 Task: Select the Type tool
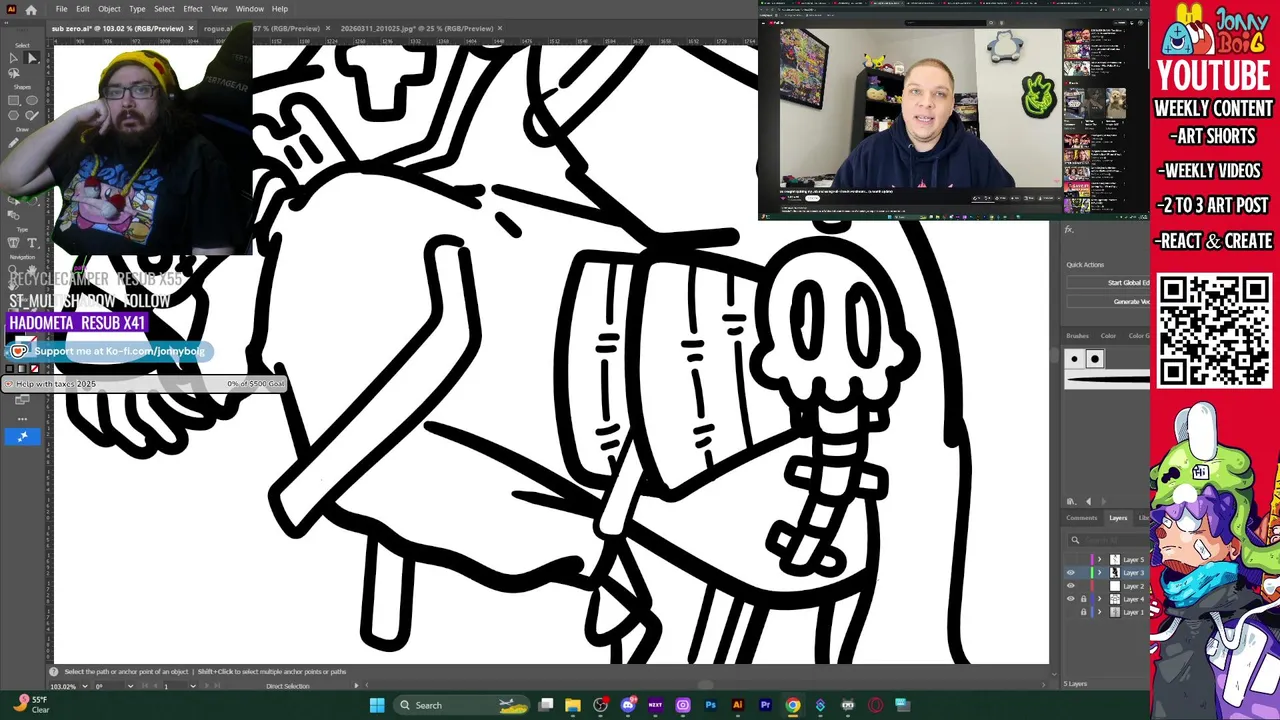(32, 243)
